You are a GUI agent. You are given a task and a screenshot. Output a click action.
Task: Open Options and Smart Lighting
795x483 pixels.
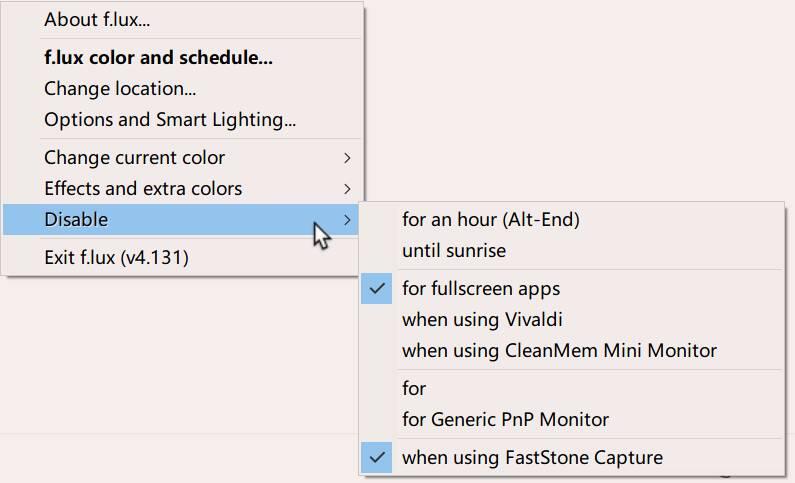click(x=170, y=120)
